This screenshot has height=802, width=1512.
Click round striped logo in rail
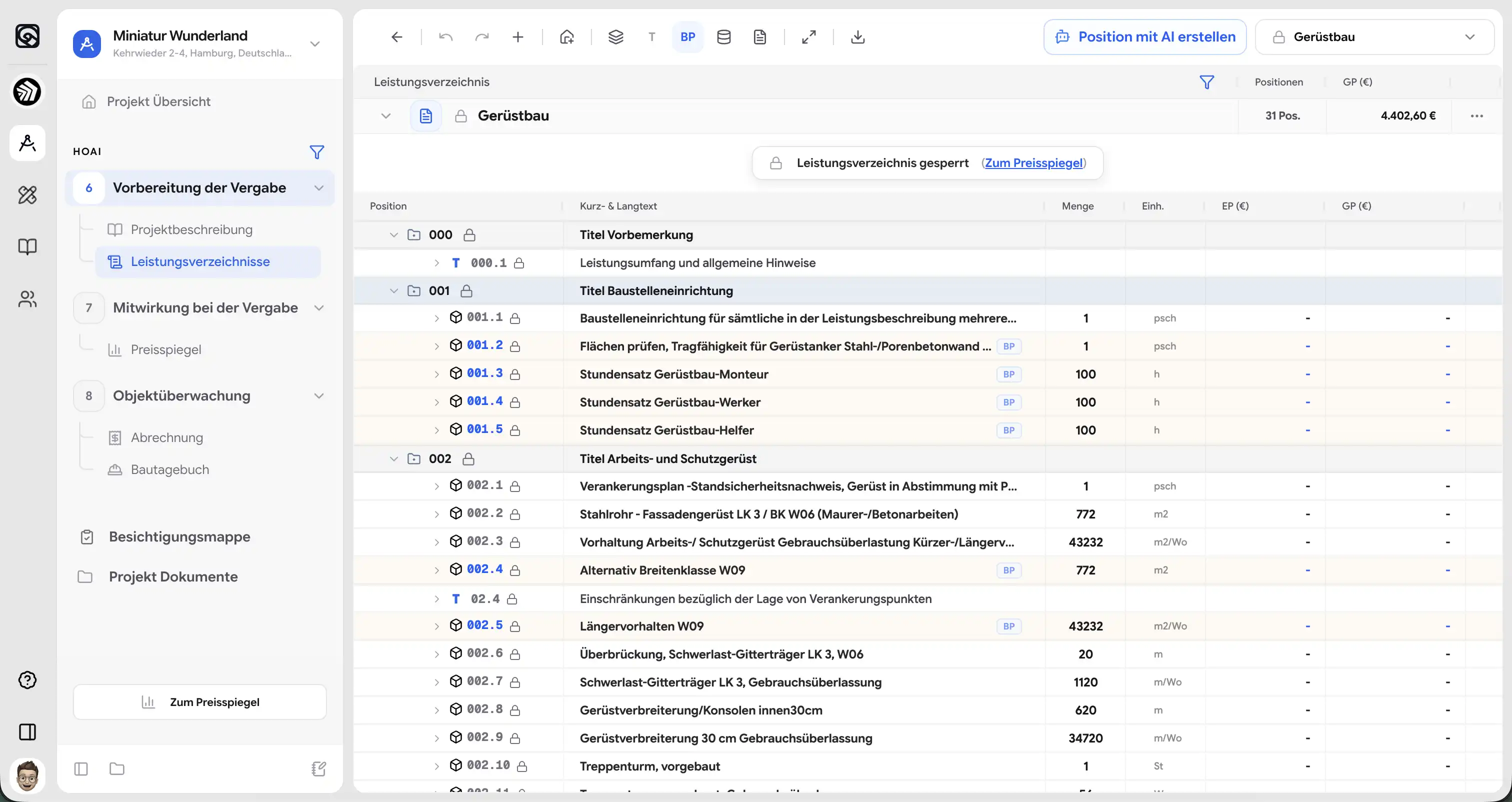coord(27,91)
